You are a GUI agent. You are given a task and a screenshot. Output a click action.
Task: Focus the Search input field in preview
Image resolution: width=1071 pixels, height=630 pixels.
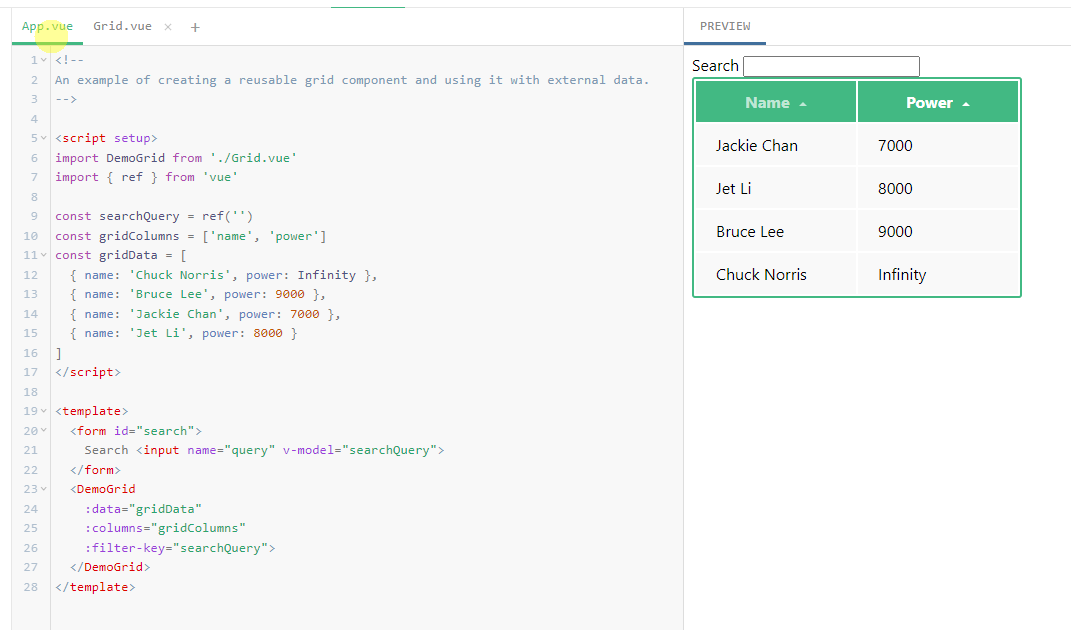click(x=831, y=66)
